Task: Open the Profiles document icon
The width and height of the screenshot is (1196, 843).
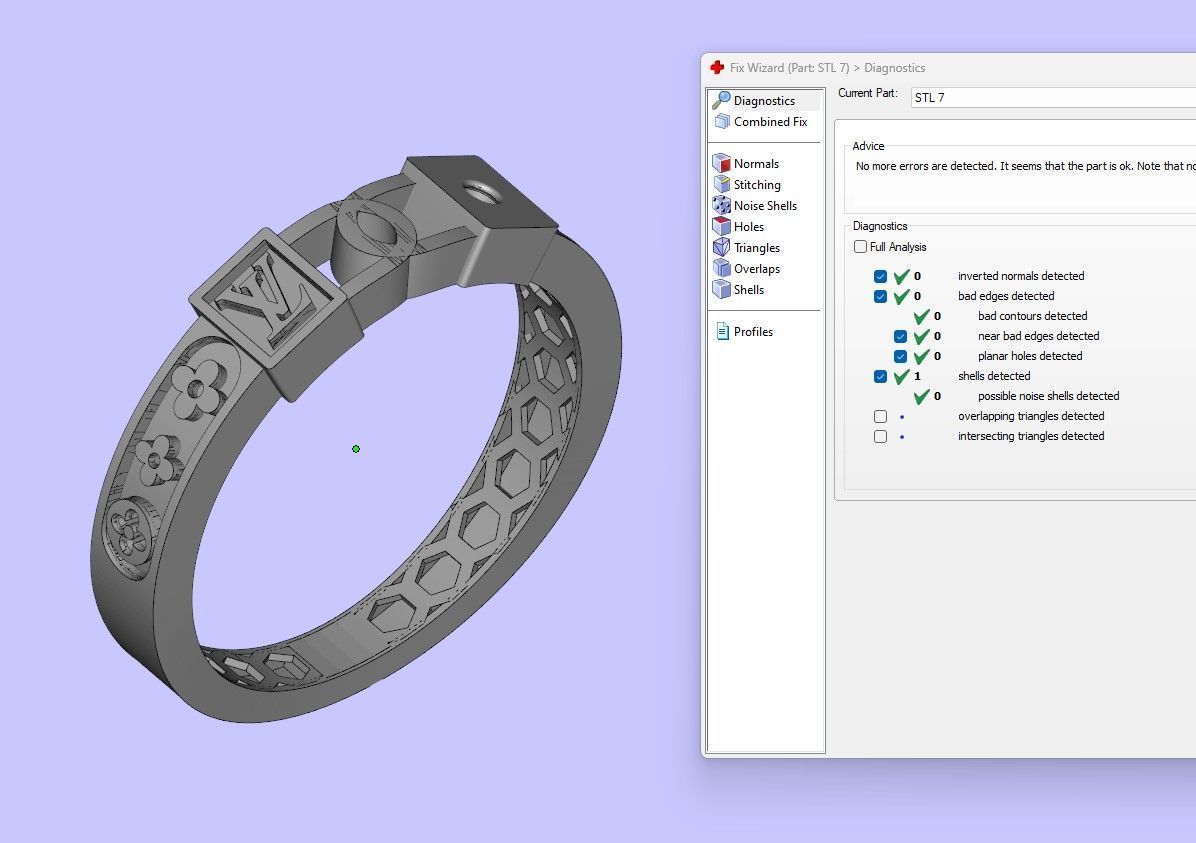Action: click(x=722, y=331)
